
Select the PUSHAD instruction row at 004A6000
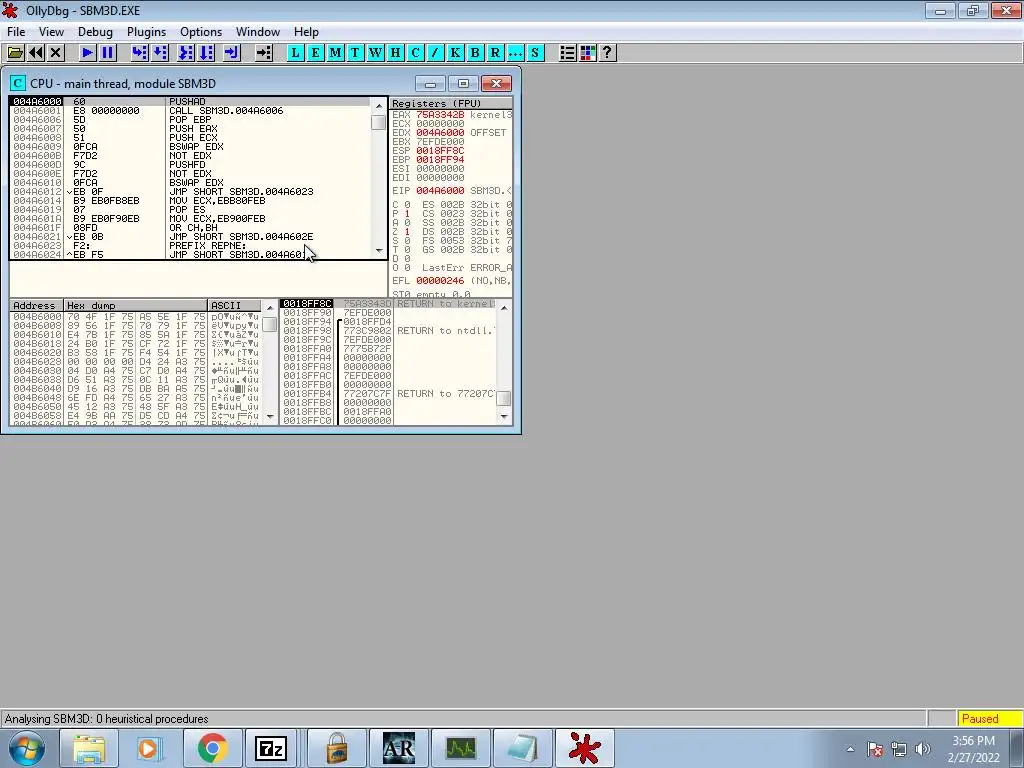point(189,101)
